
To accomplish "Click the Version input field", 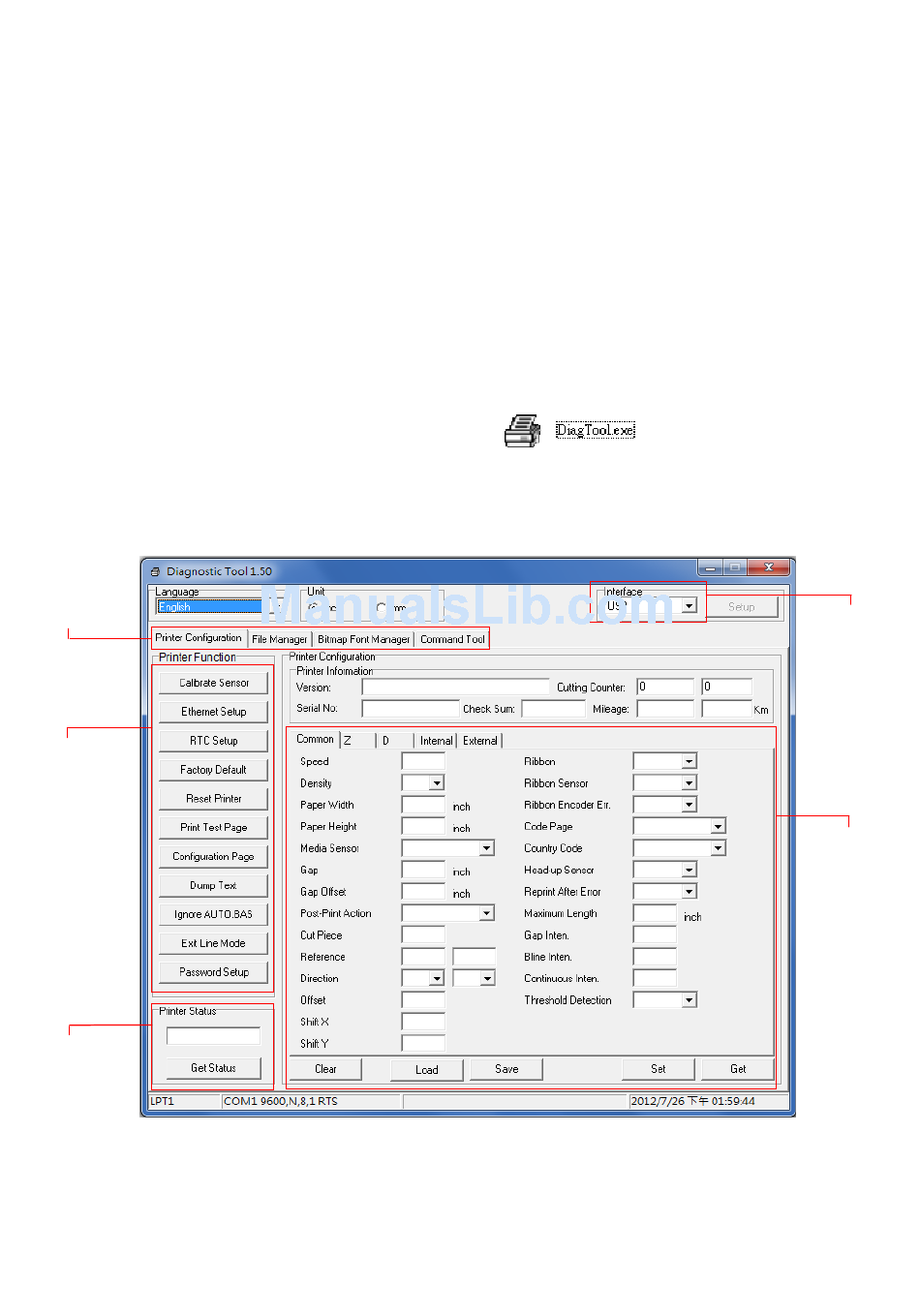I will click(x=455, y=687).
